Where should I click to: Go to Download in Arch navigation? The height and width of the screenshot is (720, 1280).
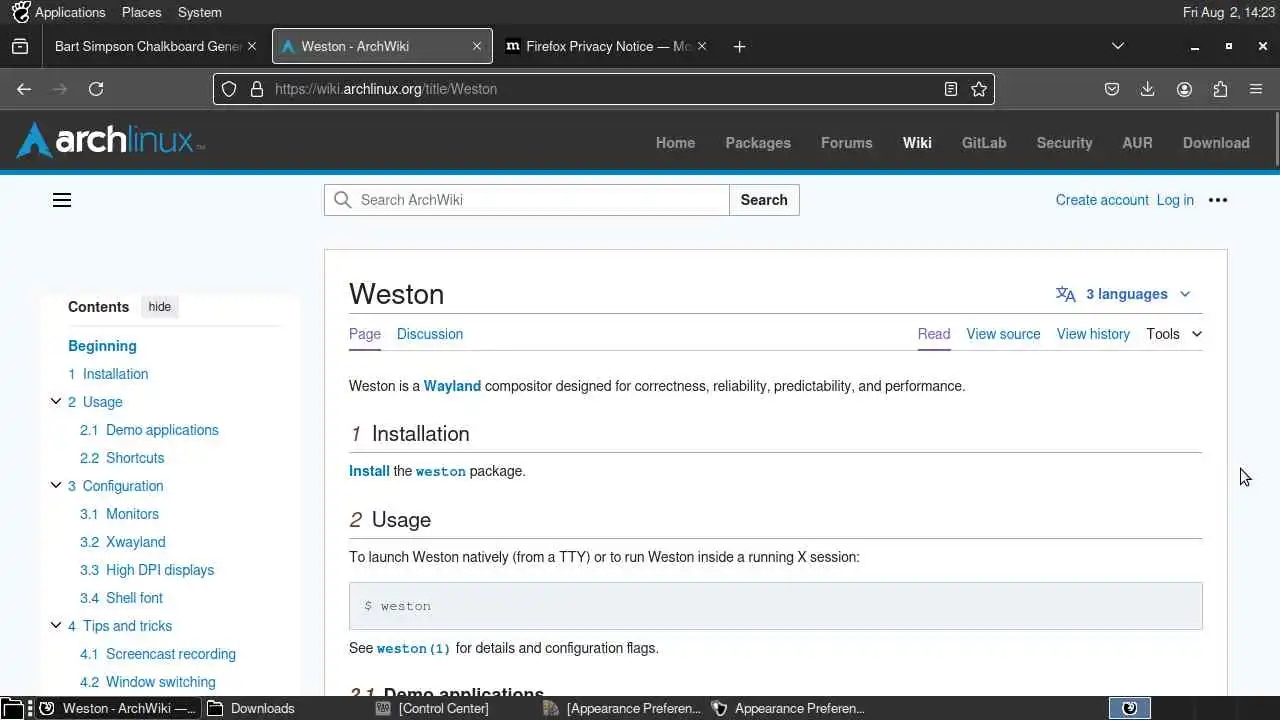pos(1216,143)
